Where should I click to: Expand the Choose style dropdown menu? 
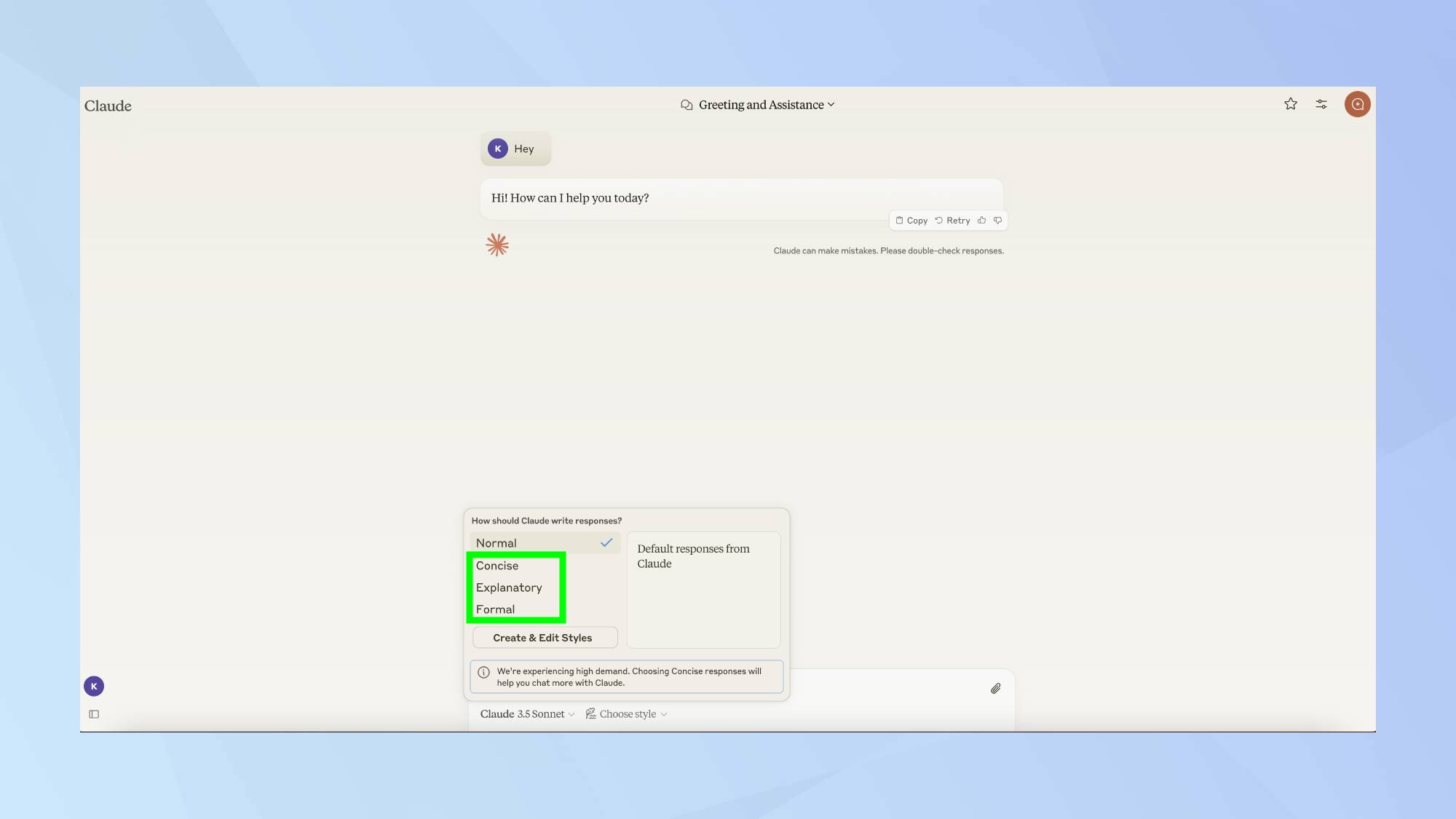pos(625,714)
